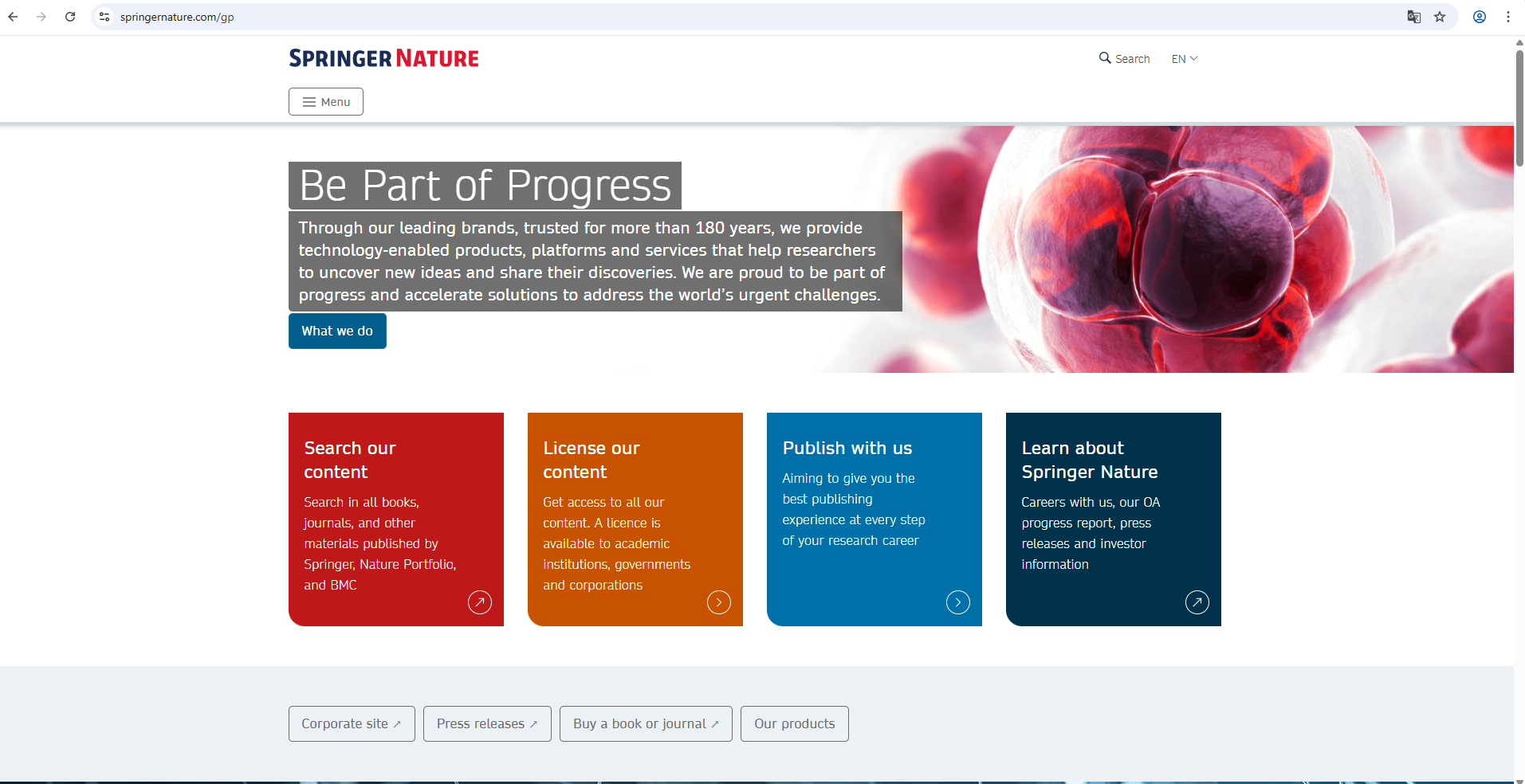Screen dimensions: 1525x784
Task: Click the What we do button
Action: pyautogui.click(x=337, y=331)
